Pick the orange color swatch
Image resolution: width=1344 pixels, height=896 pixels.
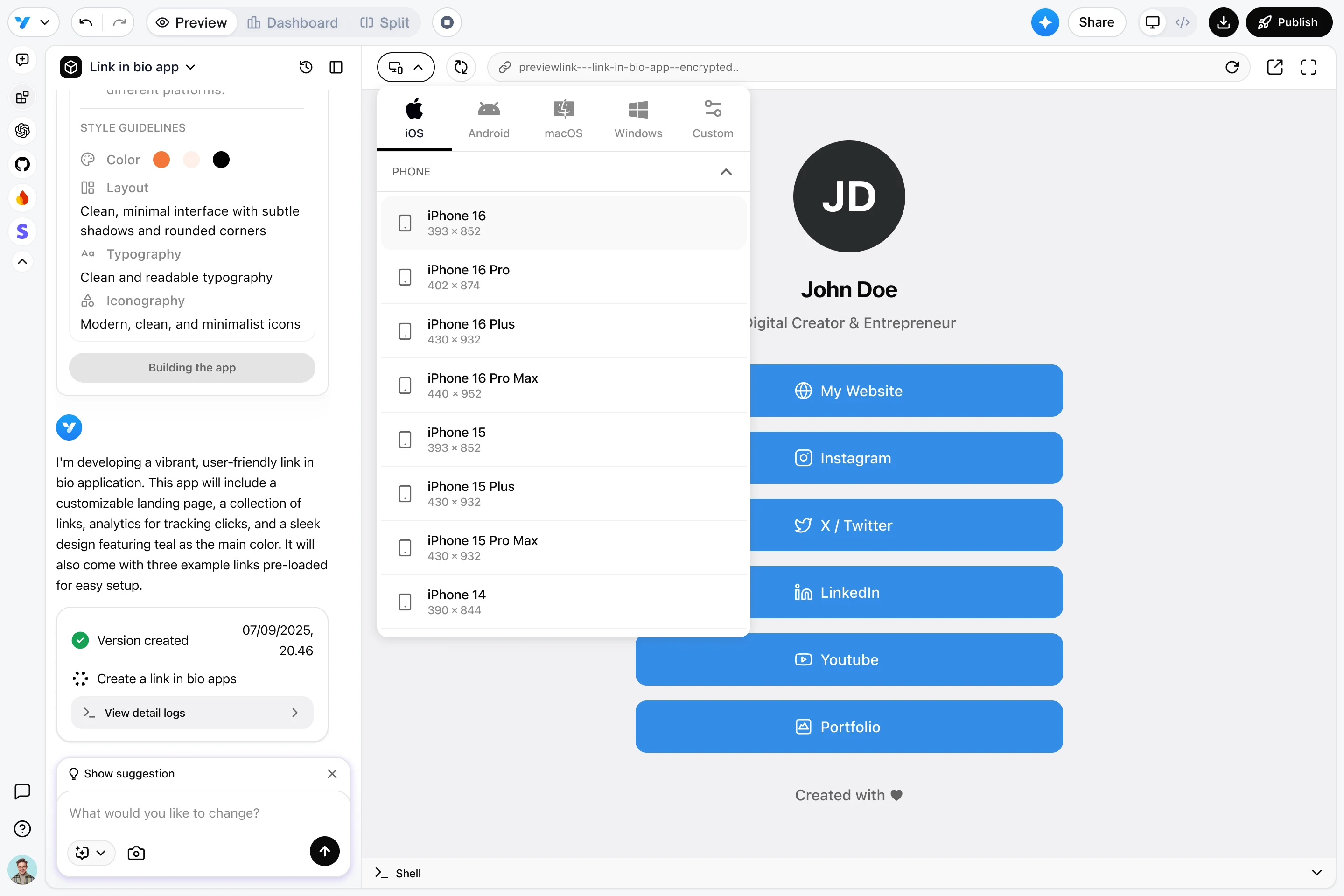coord(162,160)
